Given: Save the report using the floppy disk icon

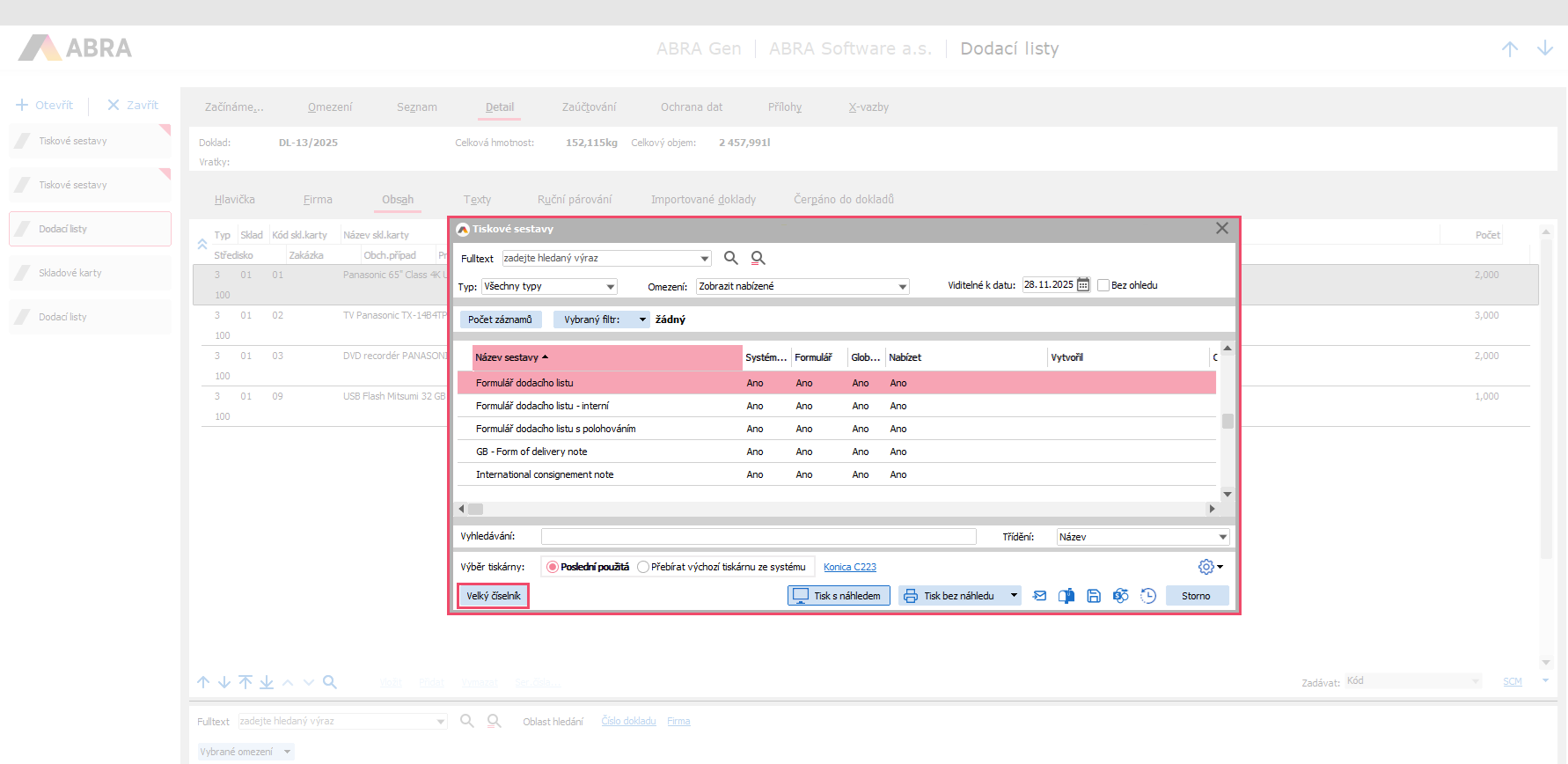Looking at the screenshot, I should point(1094,596).
